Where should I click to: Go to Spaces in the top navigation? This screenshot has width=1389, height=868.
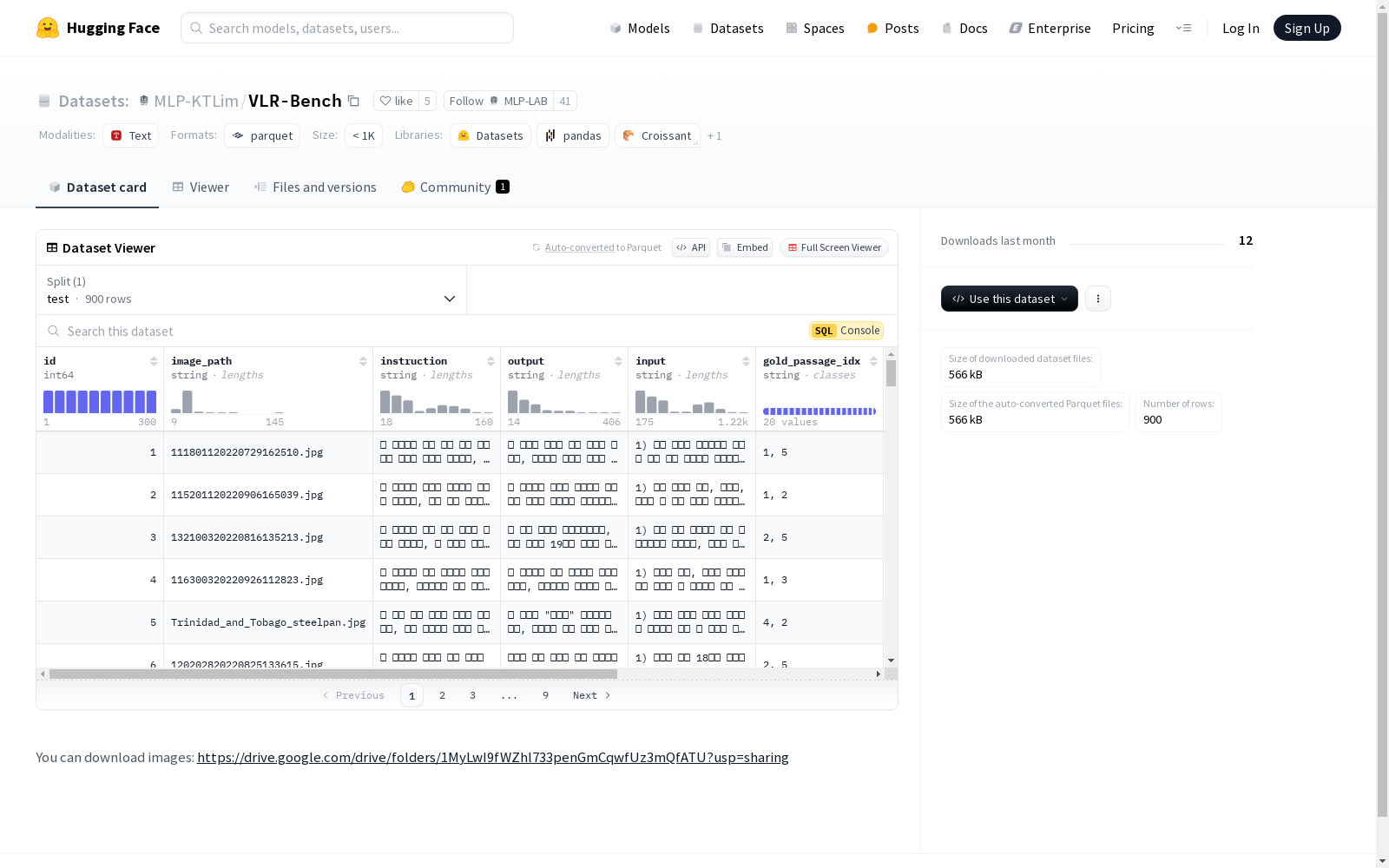(815, 28)
